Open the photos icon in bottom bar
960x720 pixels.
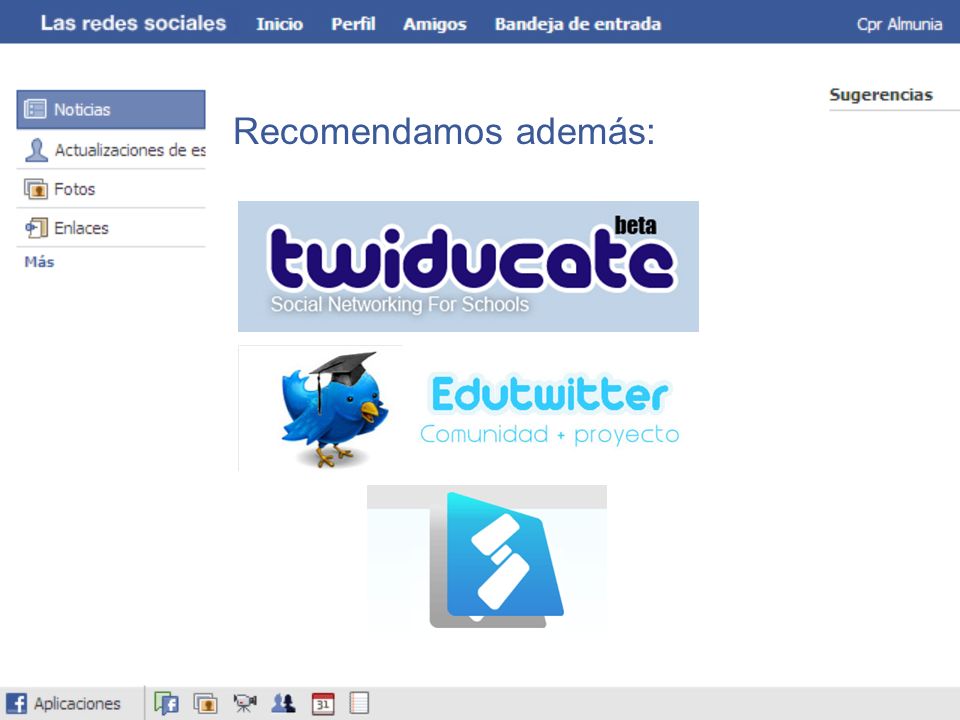pos(206,703)
